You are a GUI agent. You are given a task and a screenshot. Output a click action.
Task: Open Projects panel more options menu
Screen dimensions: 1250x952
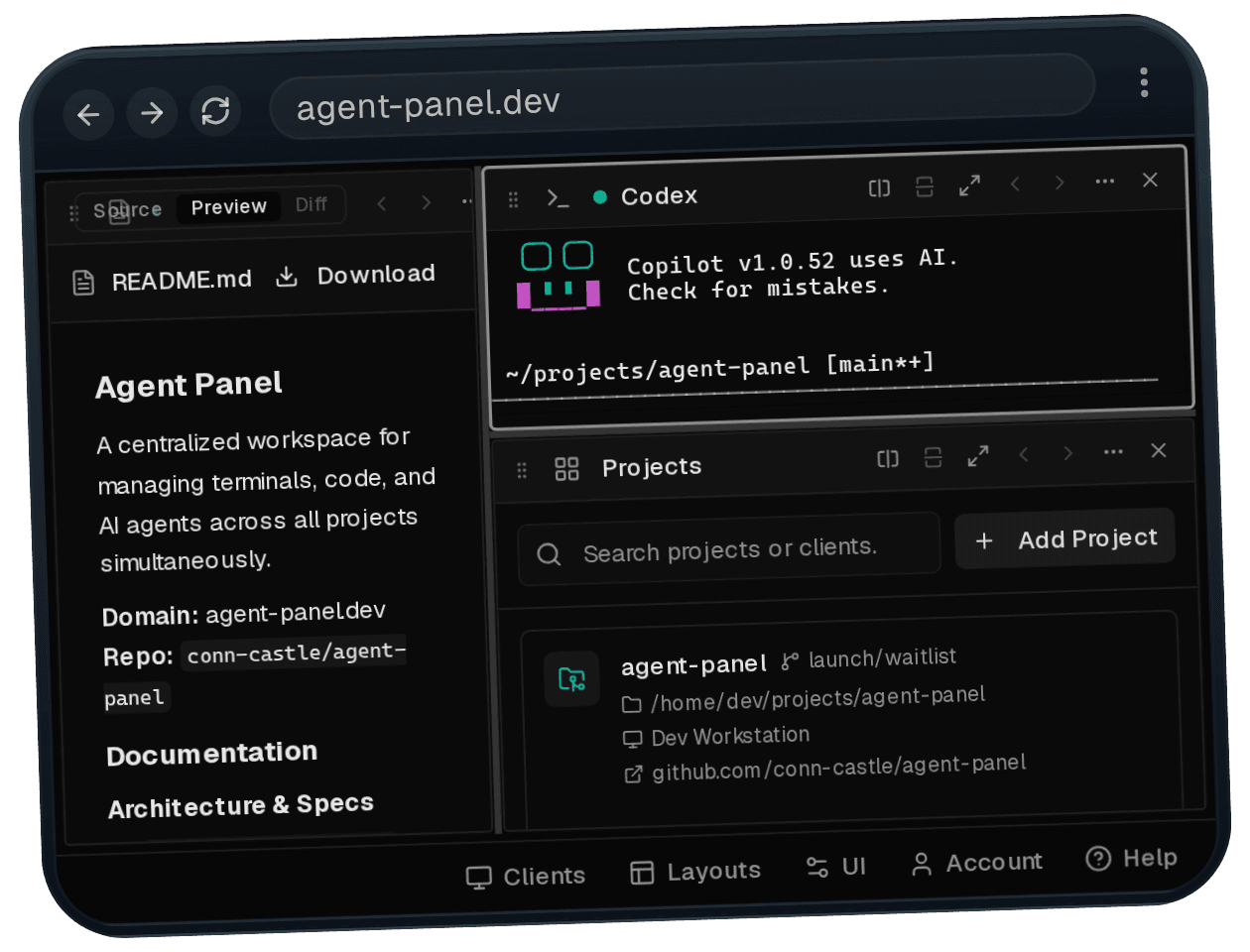(x=1114, y=451)
